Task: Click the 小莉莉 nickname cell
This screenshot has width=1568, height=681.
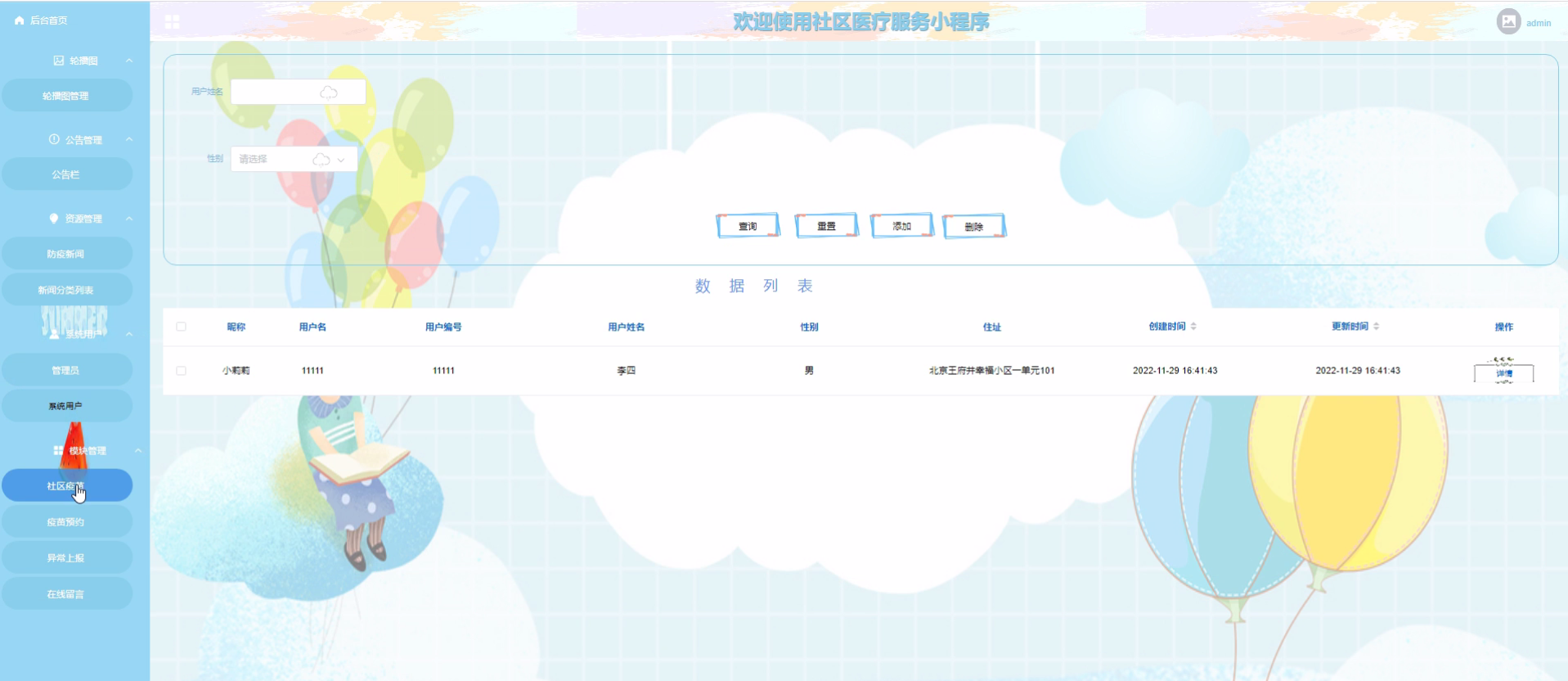Action: click(236, 371)
